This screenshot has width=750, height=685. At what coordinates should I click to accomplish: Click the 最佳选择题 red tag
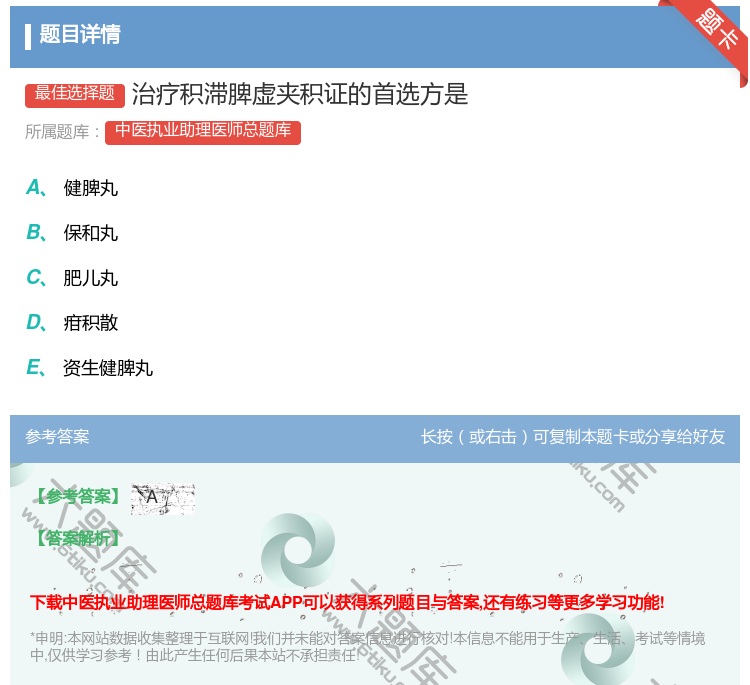click(x=75, y=94)
